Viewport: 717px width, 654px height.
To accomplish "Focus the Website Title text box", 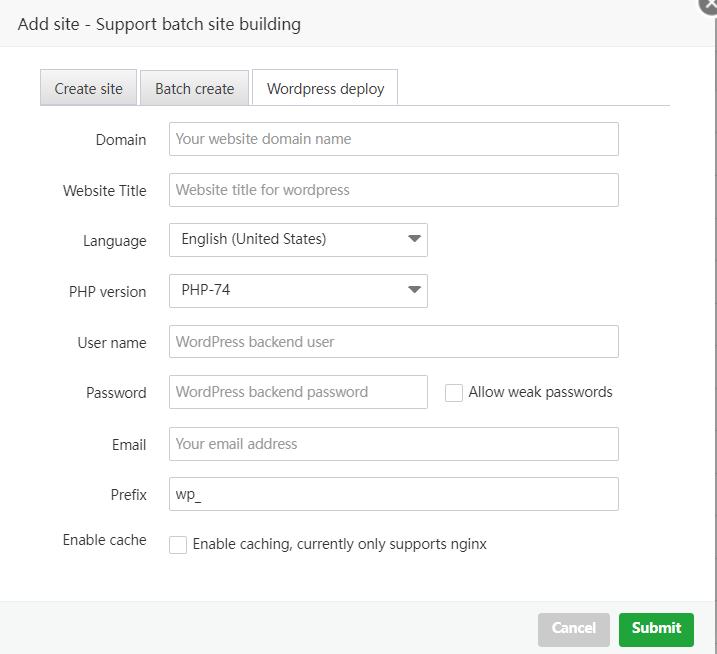I will pyautogui.click(x=394, y=190).
